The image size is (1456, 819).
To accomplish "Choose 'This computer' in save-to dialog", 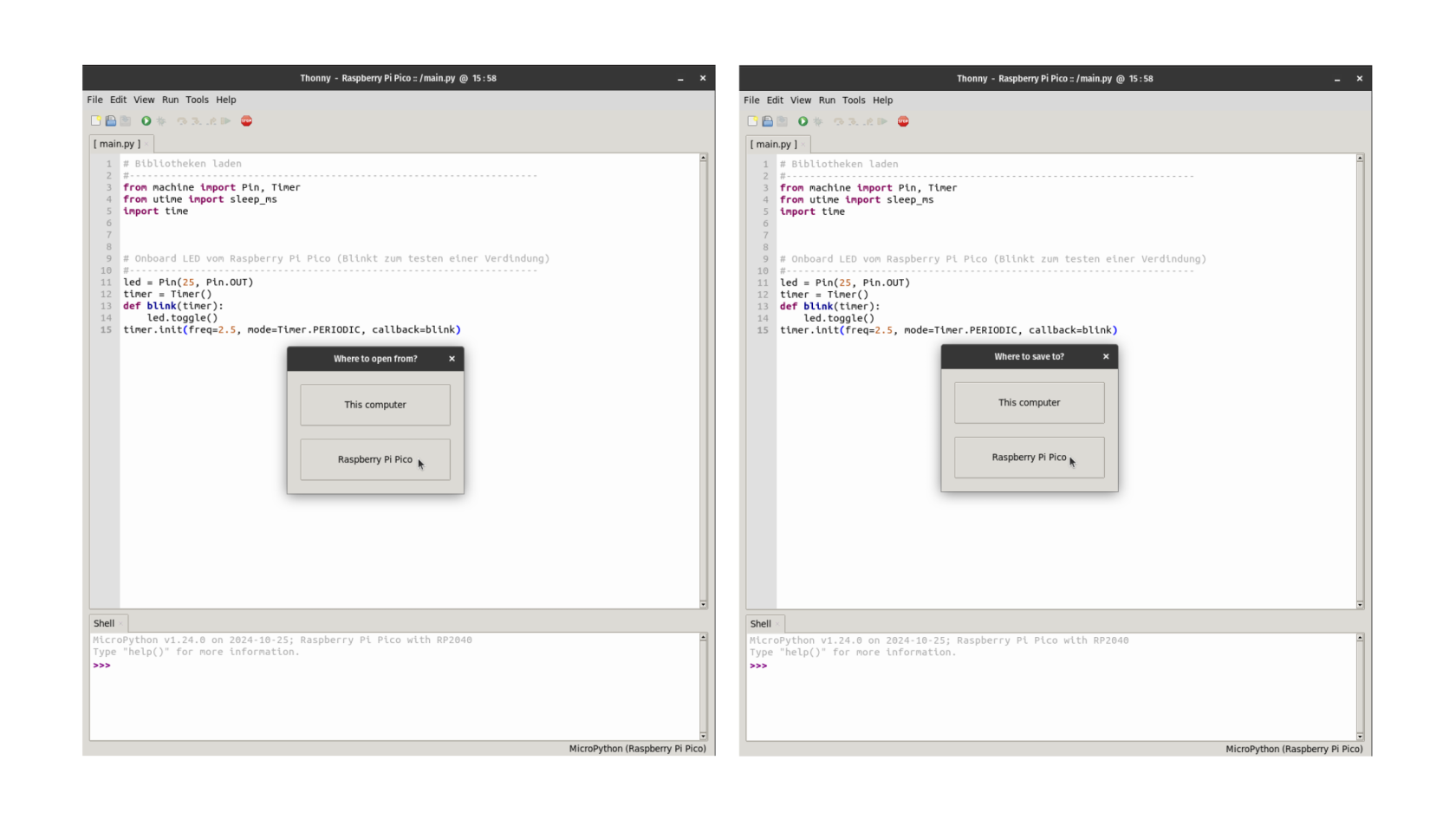I will coord(1030,403).
